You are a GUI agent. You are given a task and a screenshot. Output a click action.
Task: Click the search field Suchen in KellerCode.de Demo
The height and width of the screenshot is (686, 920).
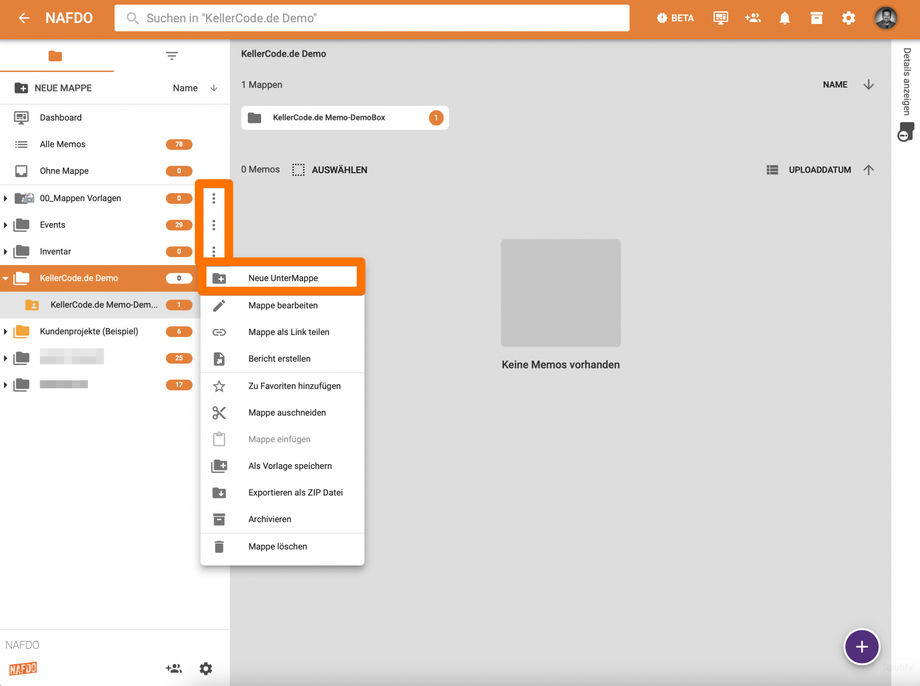(x=372, y=18)
